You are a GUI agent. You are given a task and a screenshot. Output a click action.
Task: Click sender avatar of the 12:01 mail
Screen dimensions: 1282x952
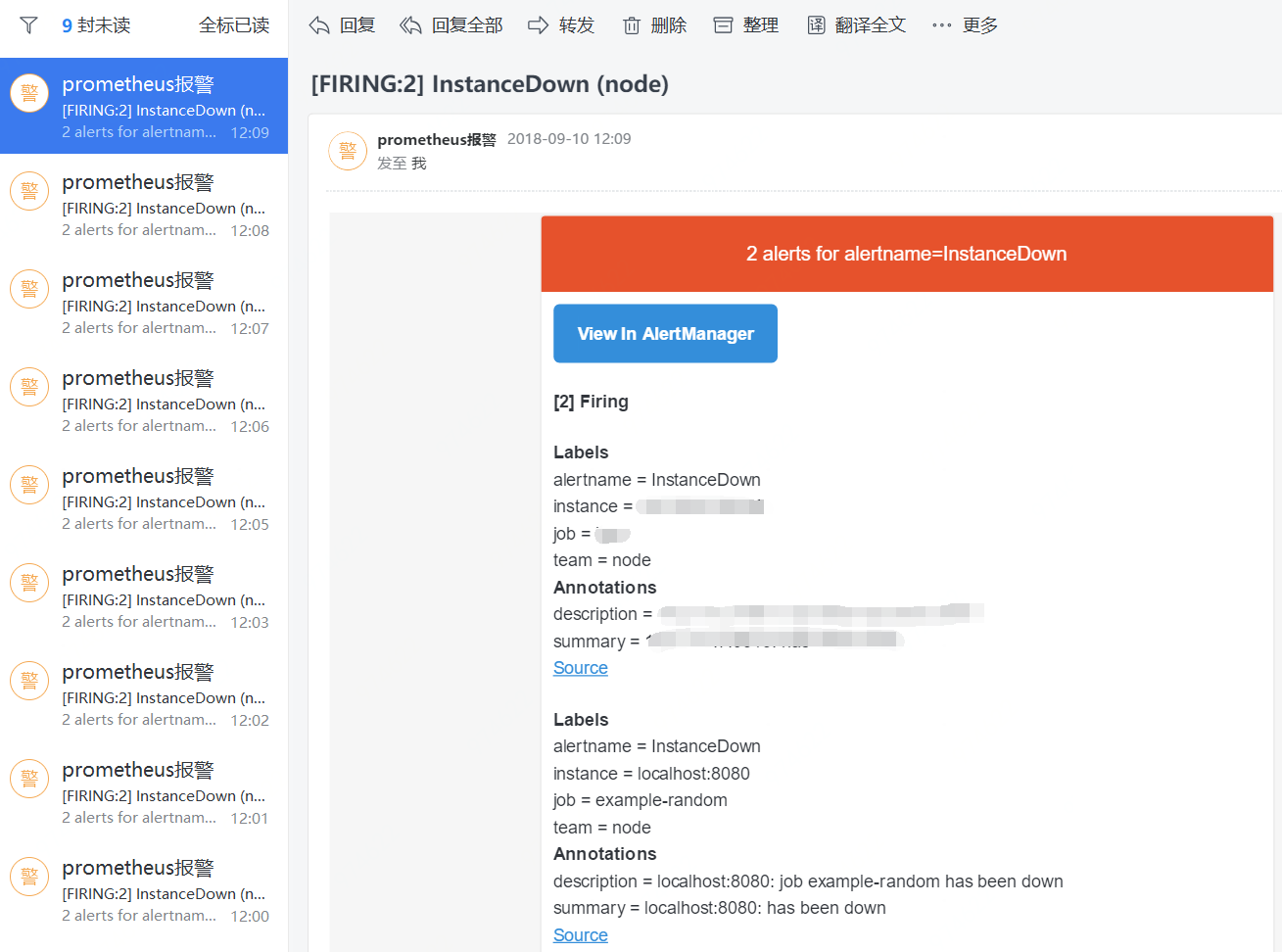click(x=29, y=779)
